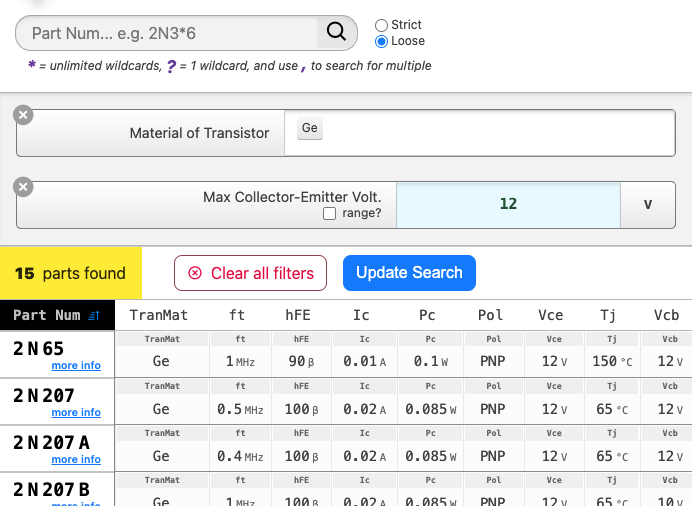692x506 pixels.
Task: Open more info for 2N65
Action: 76,366
